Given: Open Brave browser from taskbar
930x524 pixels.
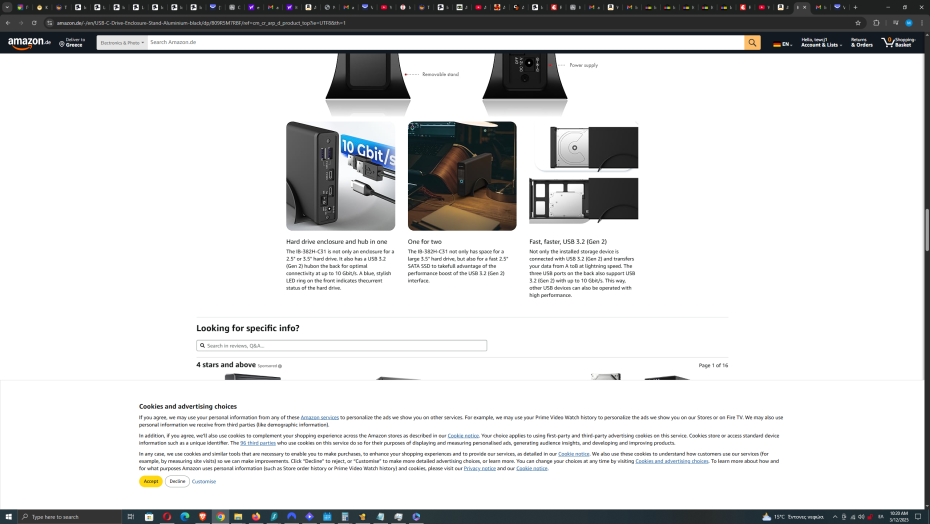Looking at the screenshot, I should [x=202, y=517].
